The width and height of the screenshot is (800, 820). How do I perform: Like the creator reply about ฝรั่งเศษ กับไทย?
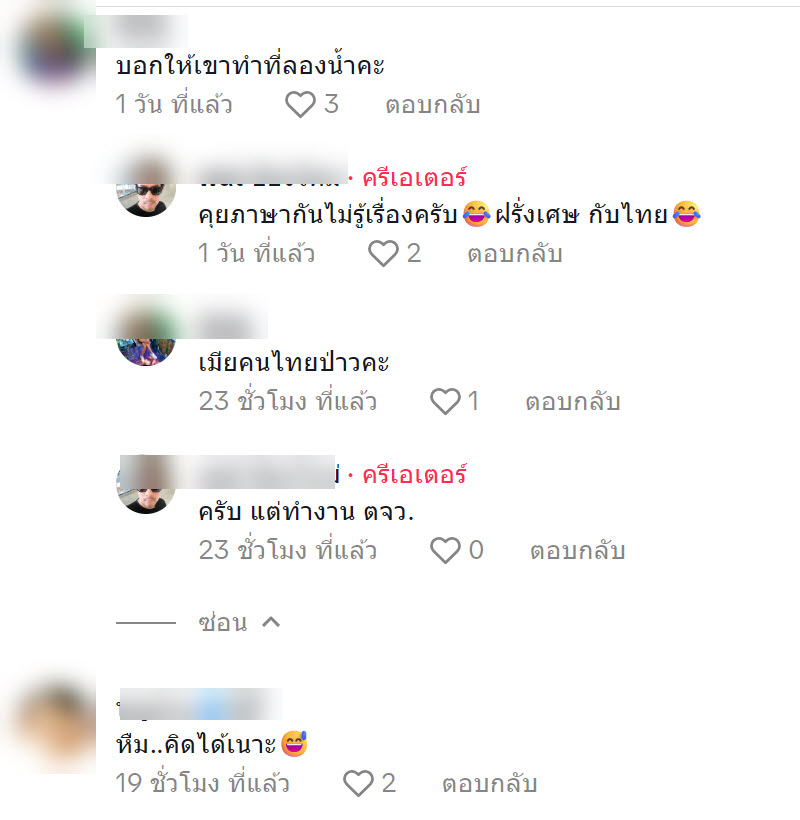[383, 253]
